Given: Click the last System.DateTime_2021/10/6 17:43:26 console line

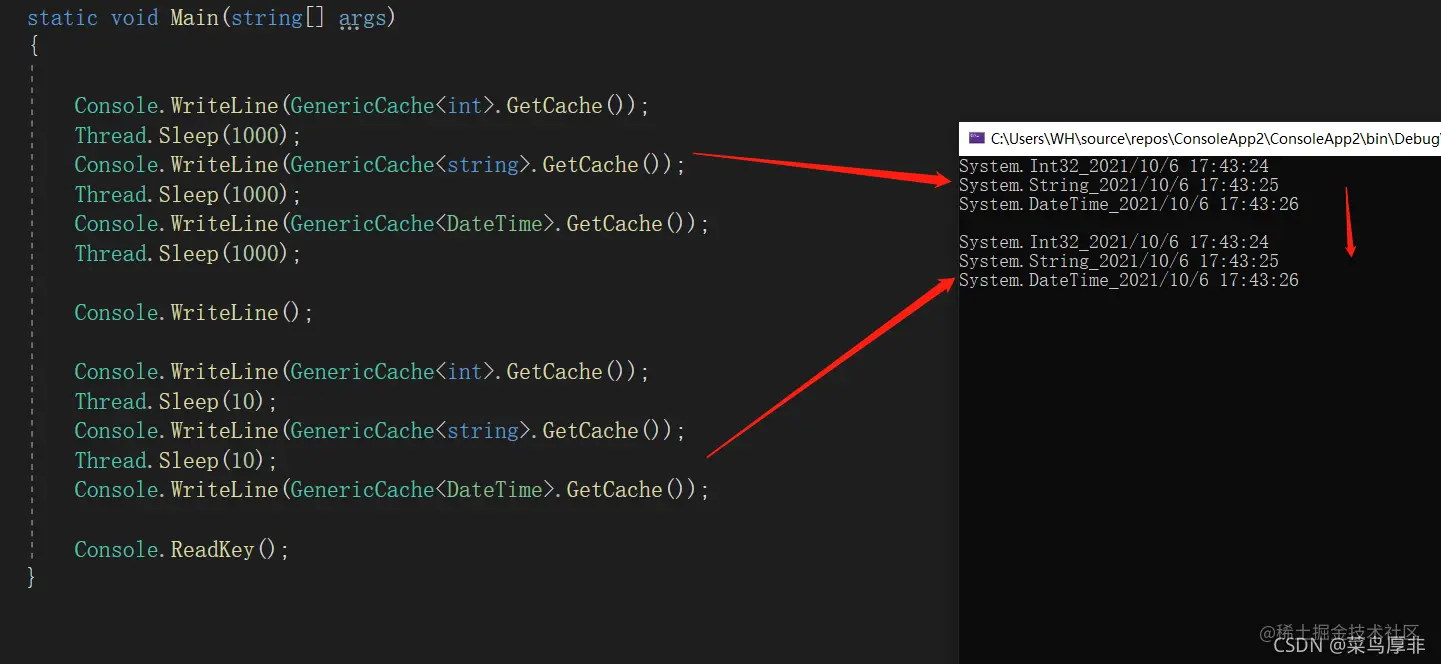Looking at the screenshot, I should click(1129, 281).
